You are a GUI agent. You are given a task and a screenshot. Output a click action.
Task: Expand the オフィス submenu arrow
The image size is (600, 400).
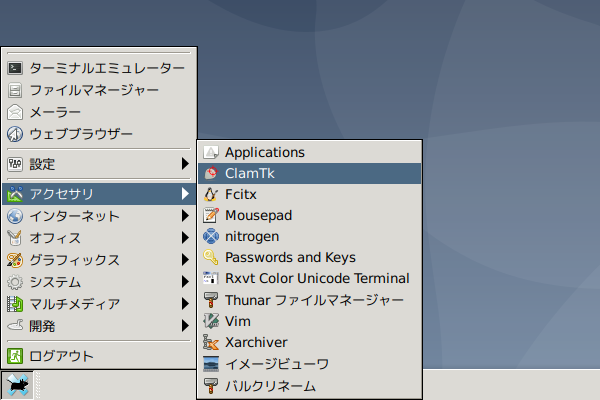tap(185, 238)
